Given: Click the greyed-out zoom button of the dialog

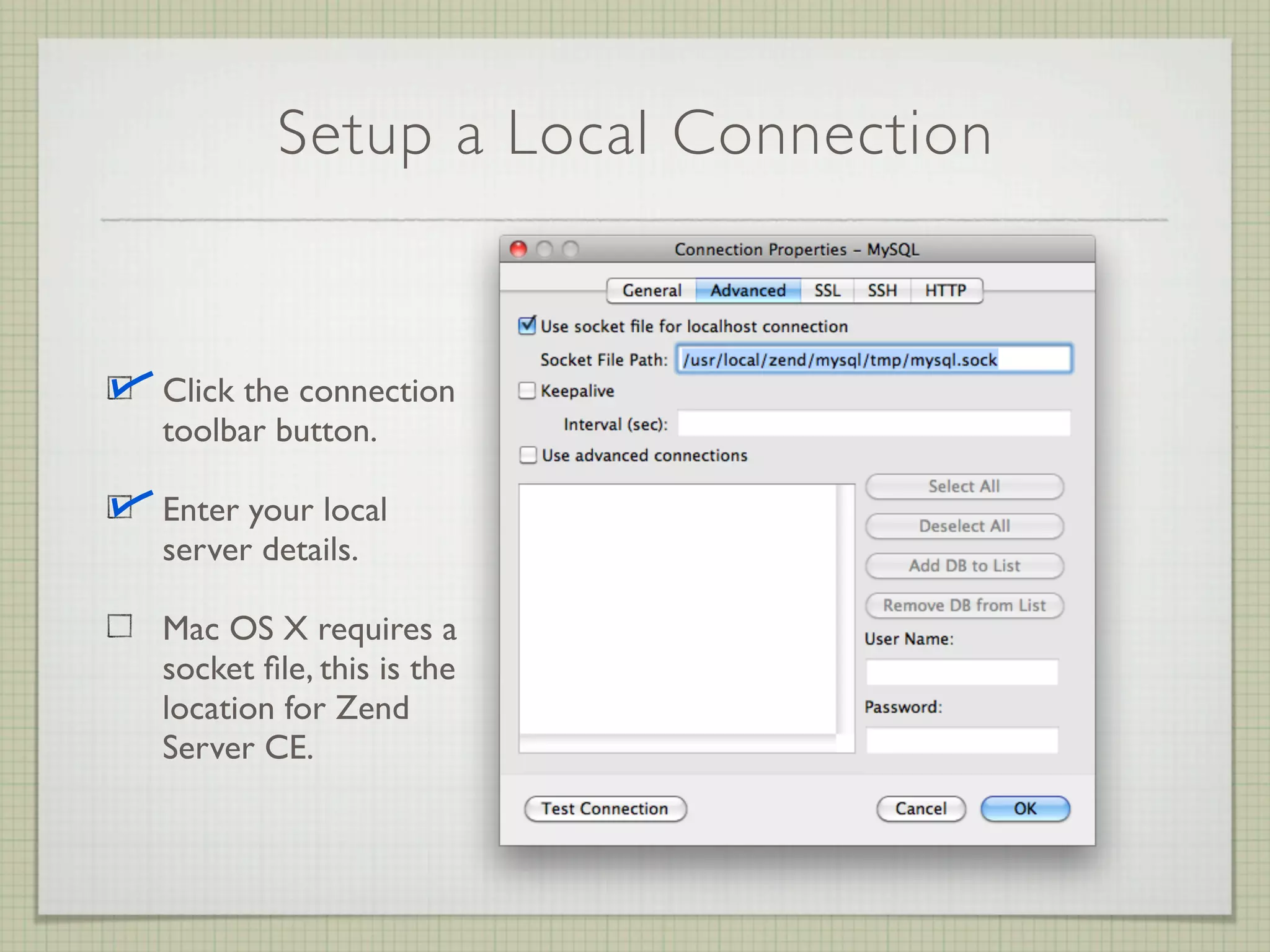Looking at the screenshot, I should 571,249.
